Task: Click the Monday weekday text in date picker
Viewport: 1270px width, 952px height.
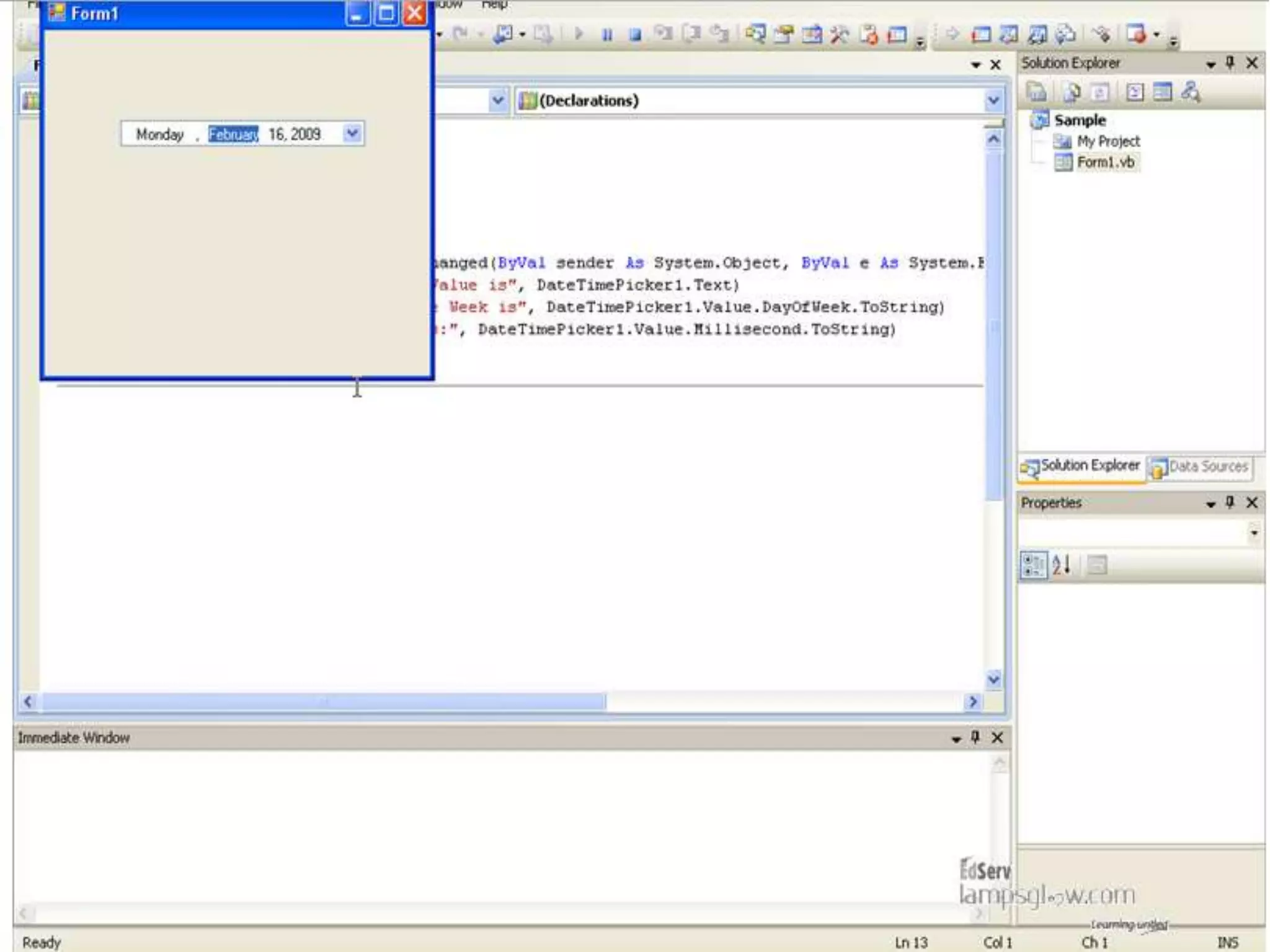Action: [x=160, y=134]
